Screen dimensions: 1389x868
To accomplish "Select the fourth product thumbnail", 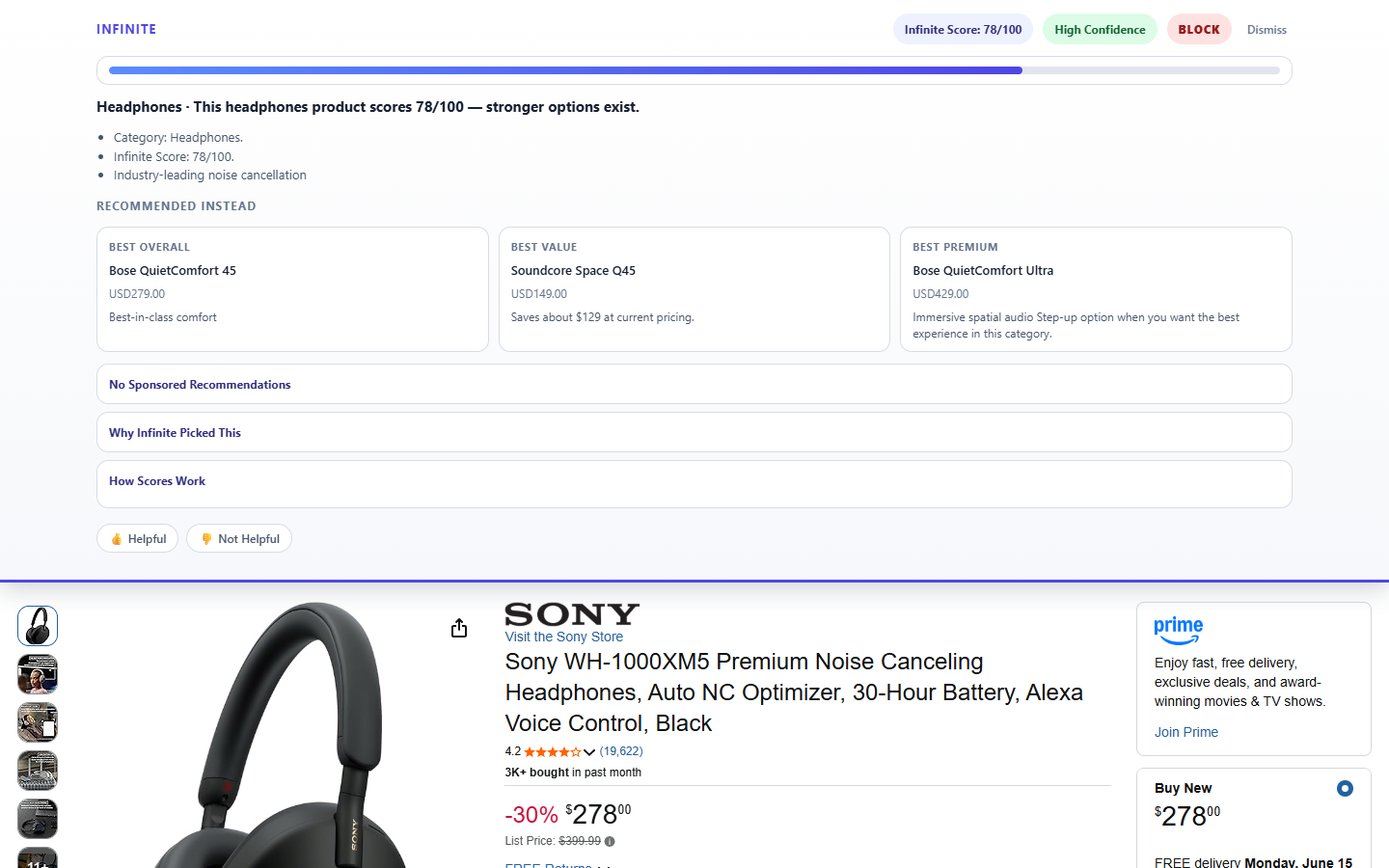I will click(x=38, y=771).
